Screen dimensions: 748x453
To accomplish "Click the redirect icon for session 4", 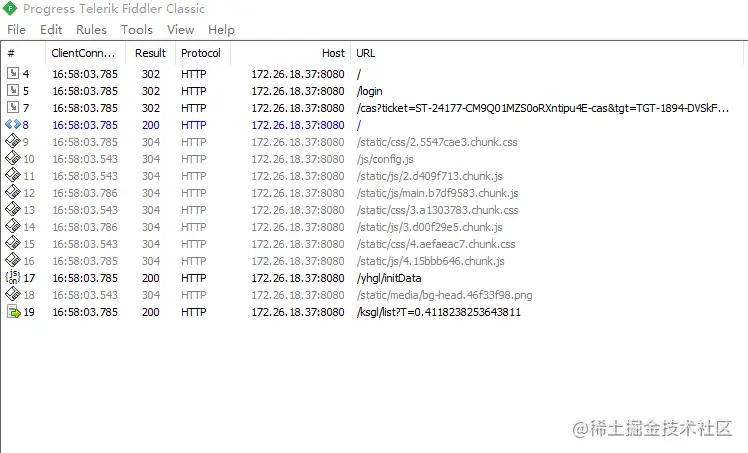I will point(13,74).
